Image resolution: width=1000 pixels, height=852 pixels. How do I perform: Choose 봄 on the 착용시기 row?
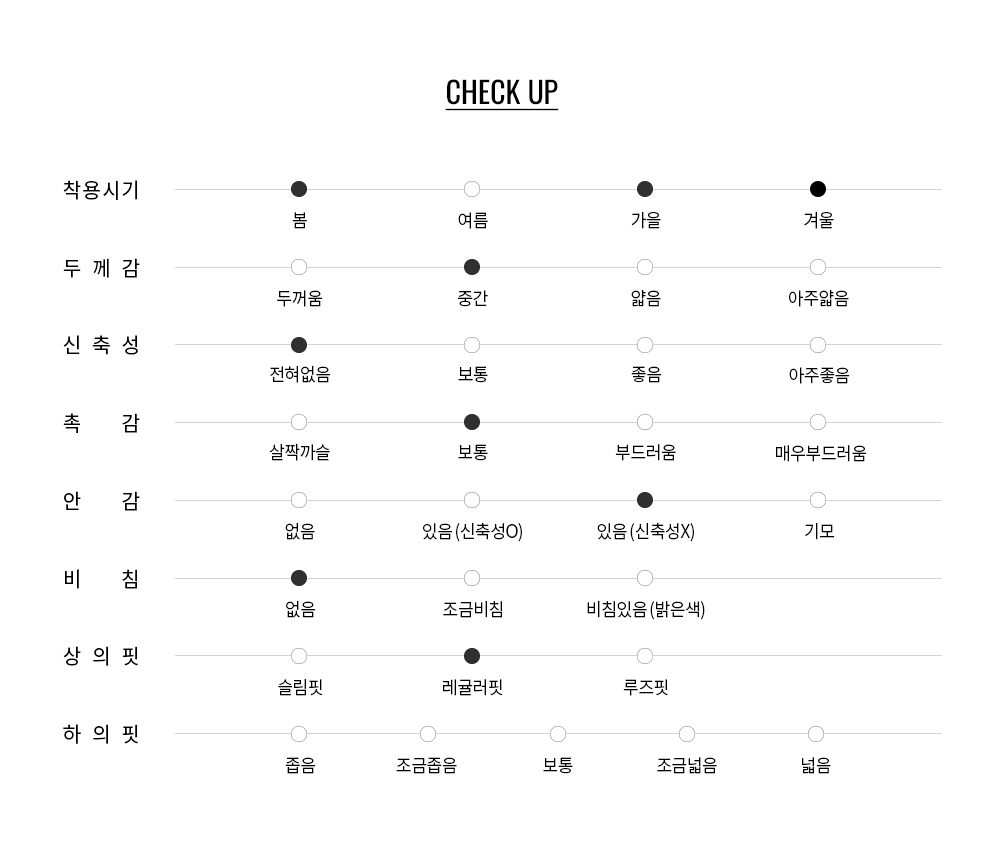click(x=299, y=189)
